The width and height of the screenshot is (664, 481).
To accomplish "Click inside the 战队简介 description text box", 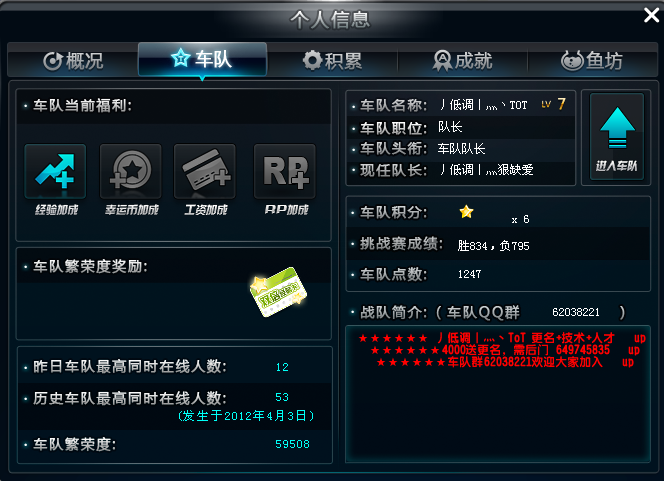I will (x=498, y=394).
